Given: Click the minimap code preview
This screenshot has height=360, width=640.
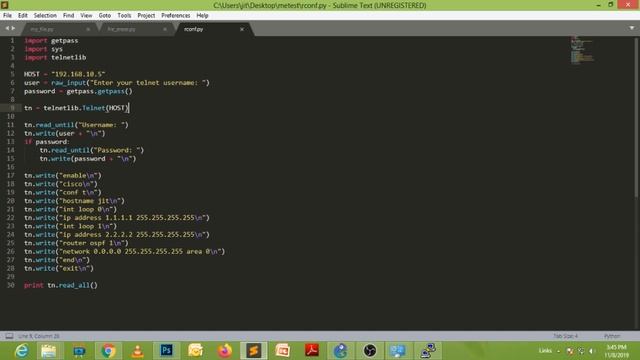Looking at the screenshot, I should click(582, 50).
